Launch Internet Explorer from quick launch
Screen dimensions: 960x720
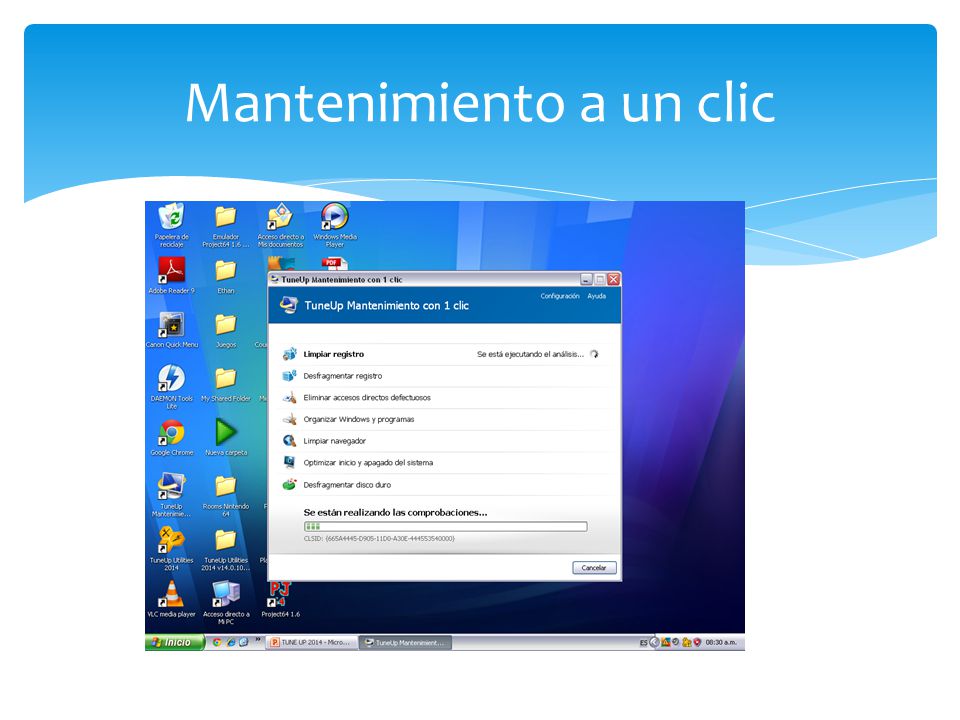[x=230, y=642]
